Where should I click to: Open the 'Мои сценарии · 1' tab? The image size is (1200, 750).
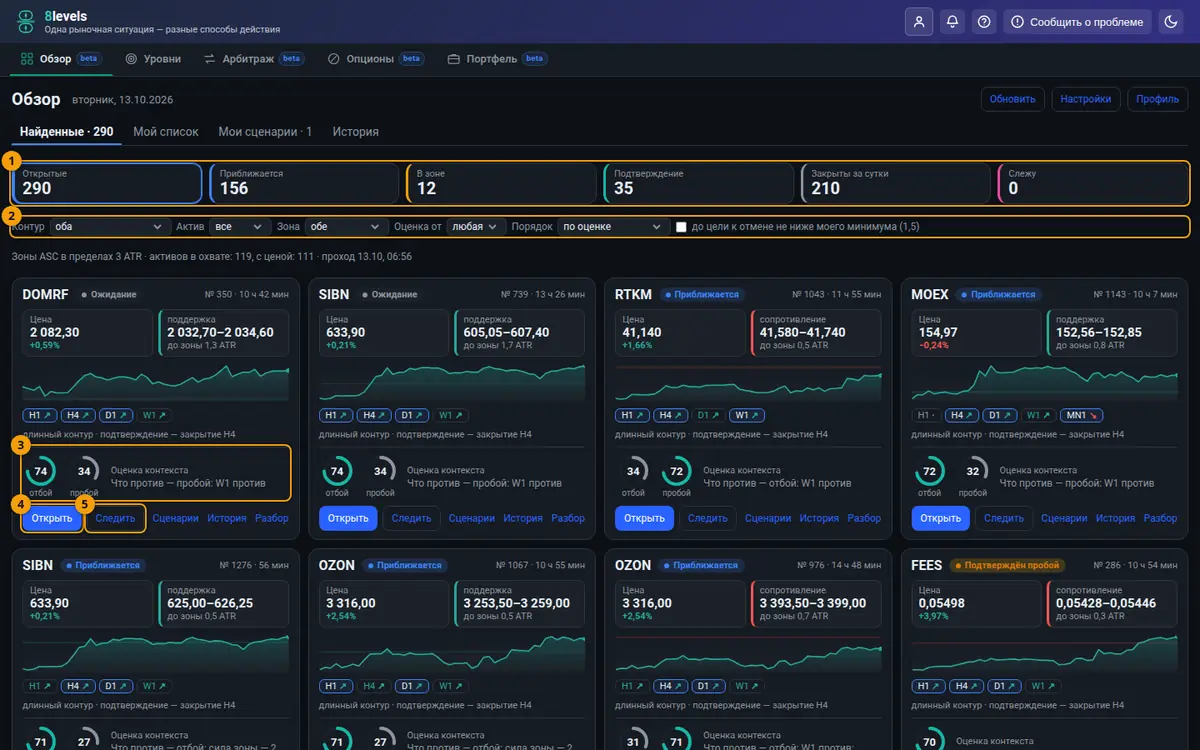[x=266, y=132]
